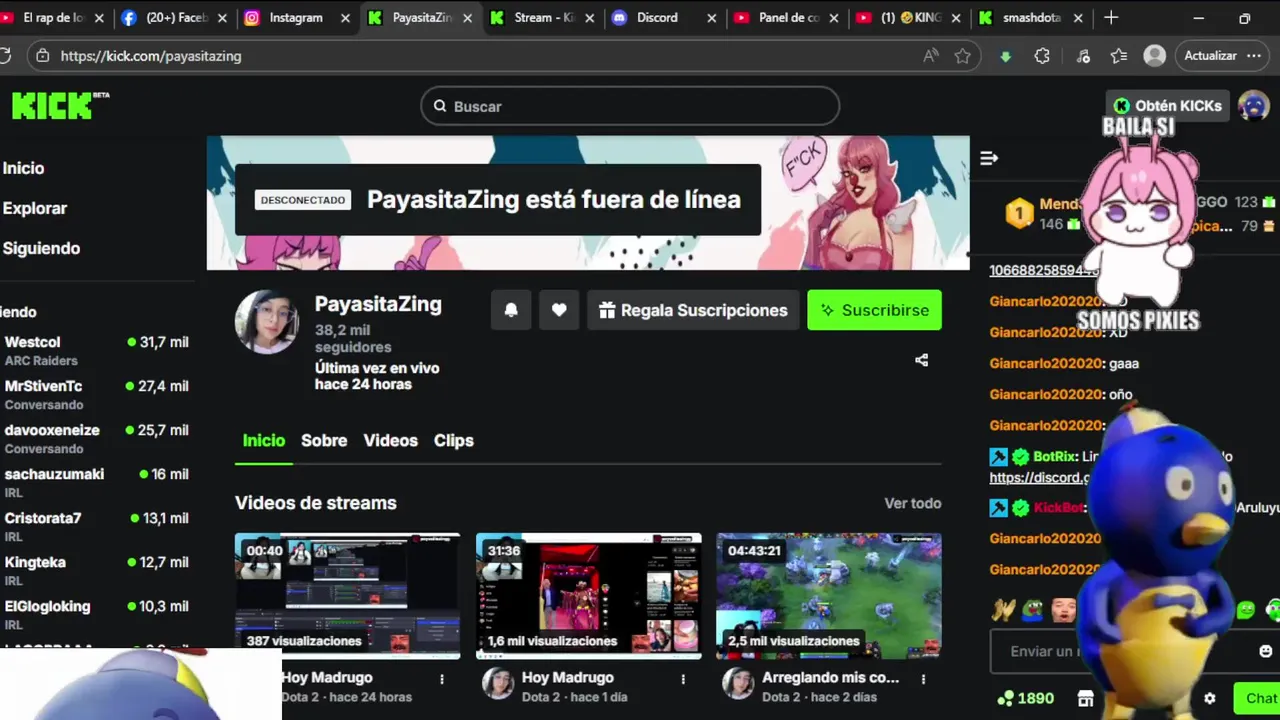The height and width of the screenshot is (720, 1280).
Task: Open the Siguiendo sidebar link
Action: pyautogui.click(x=41, y=248)
